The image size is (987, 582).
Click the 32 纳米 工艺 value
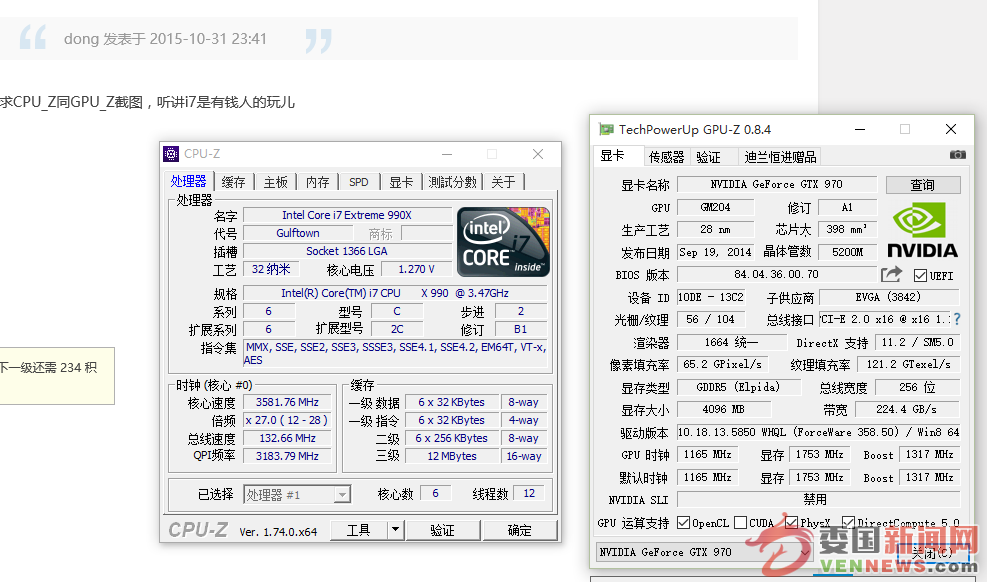point(271,269)
